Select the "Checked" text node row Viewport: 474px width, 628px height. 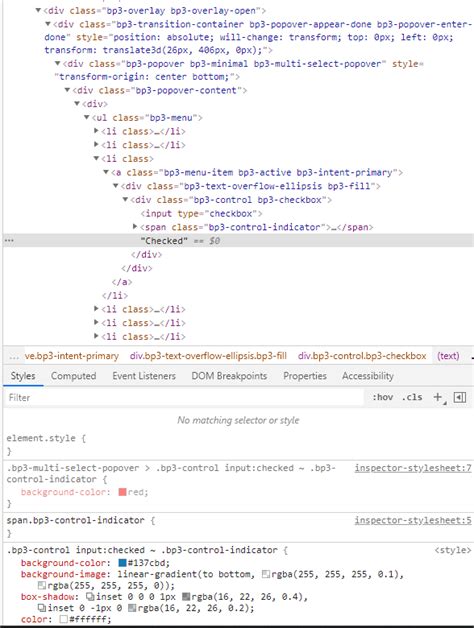[238, 241]
